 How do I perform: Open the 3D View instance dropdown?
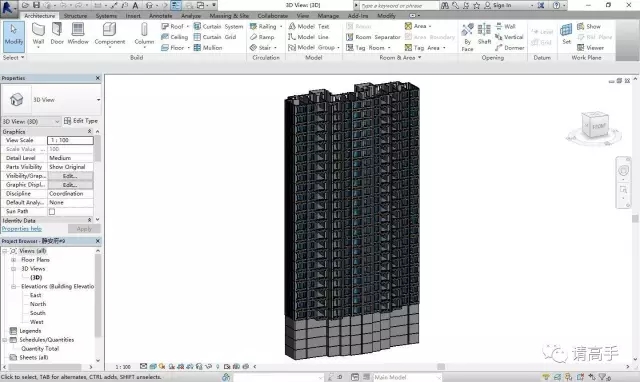coord(31,121)
